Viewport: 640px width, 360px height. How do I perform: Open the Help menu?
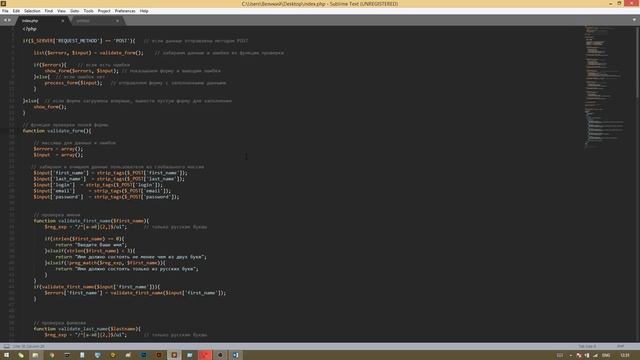[x=144, y=11]
